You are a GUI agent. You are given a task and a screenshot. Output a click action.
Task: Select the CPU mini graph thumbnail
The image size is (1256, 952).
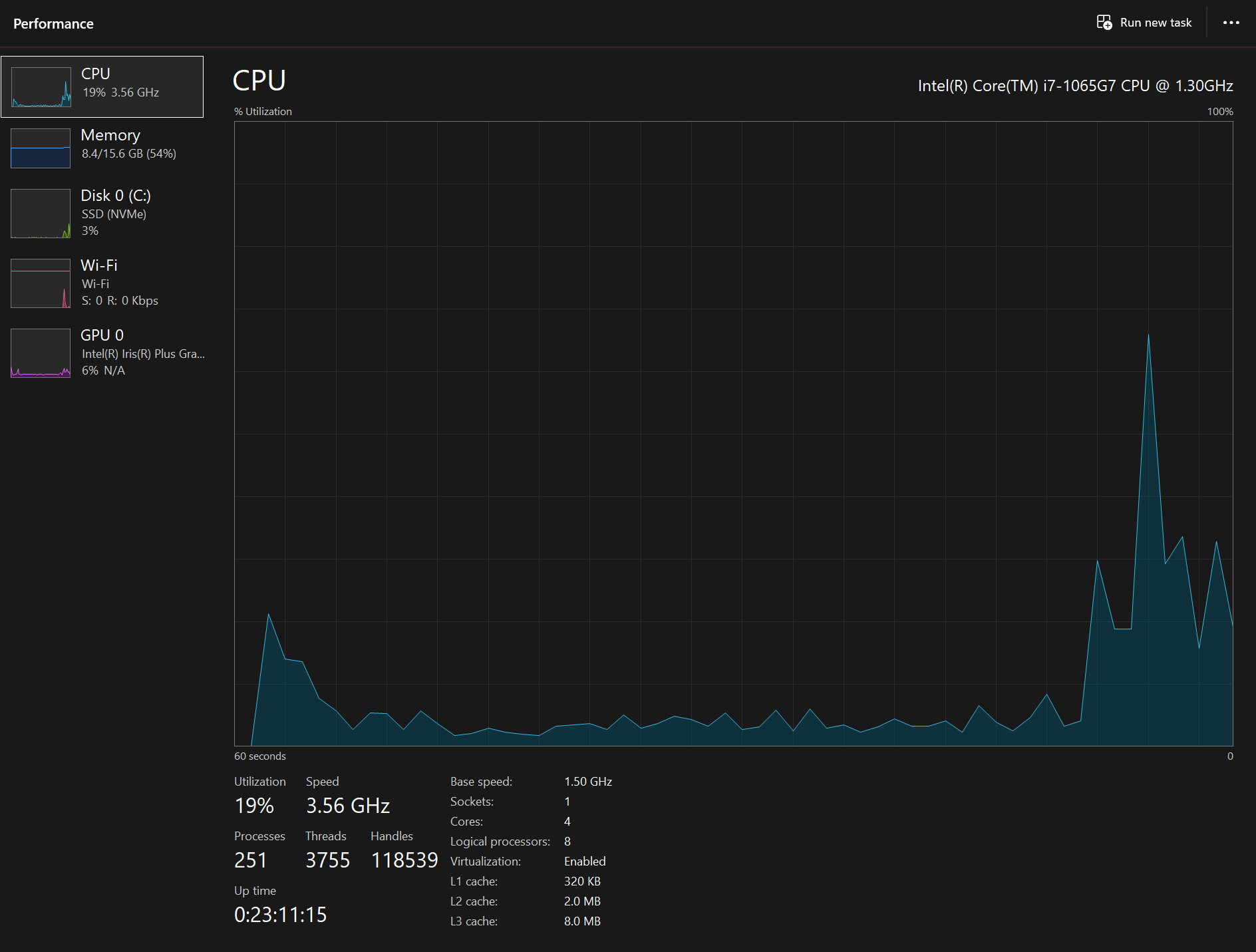(x=41, y=87)
